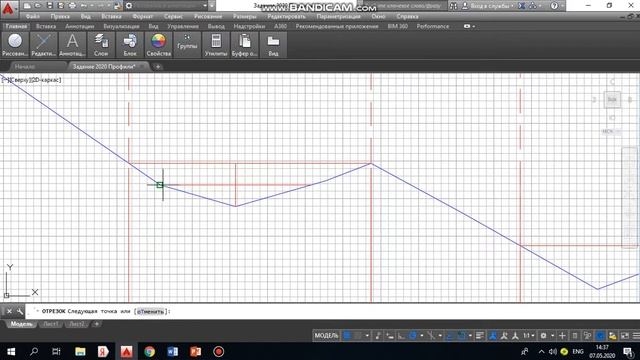Open the Сервис menu
This screenshot has width=640, height=360.
(x=173, y=17)
